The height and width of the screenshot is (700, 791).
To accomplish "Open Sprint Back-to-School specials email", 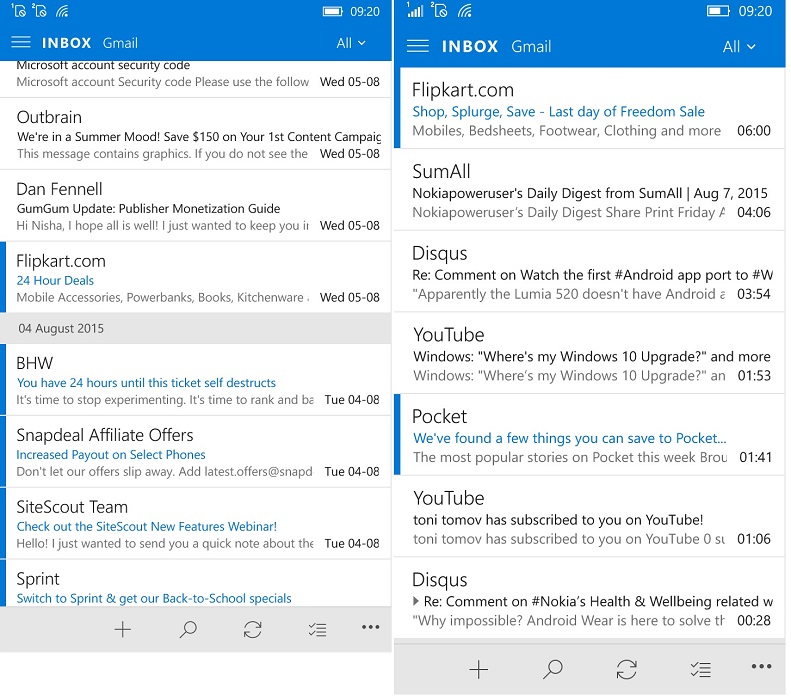I will (196, 584).
